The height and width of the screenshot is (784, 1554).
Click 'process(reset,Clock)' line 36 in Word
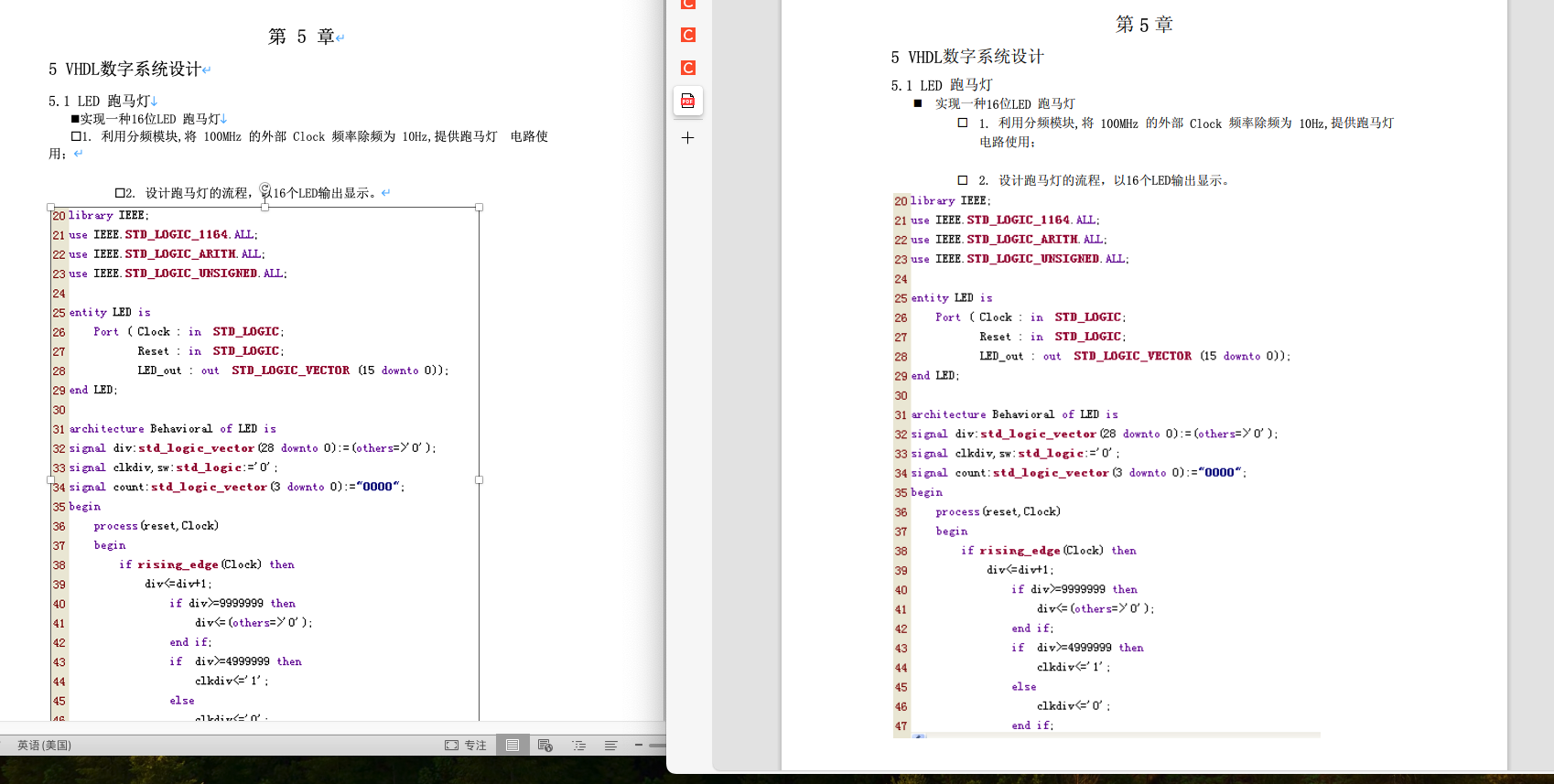pyautogui.click(x=156, y=526)
